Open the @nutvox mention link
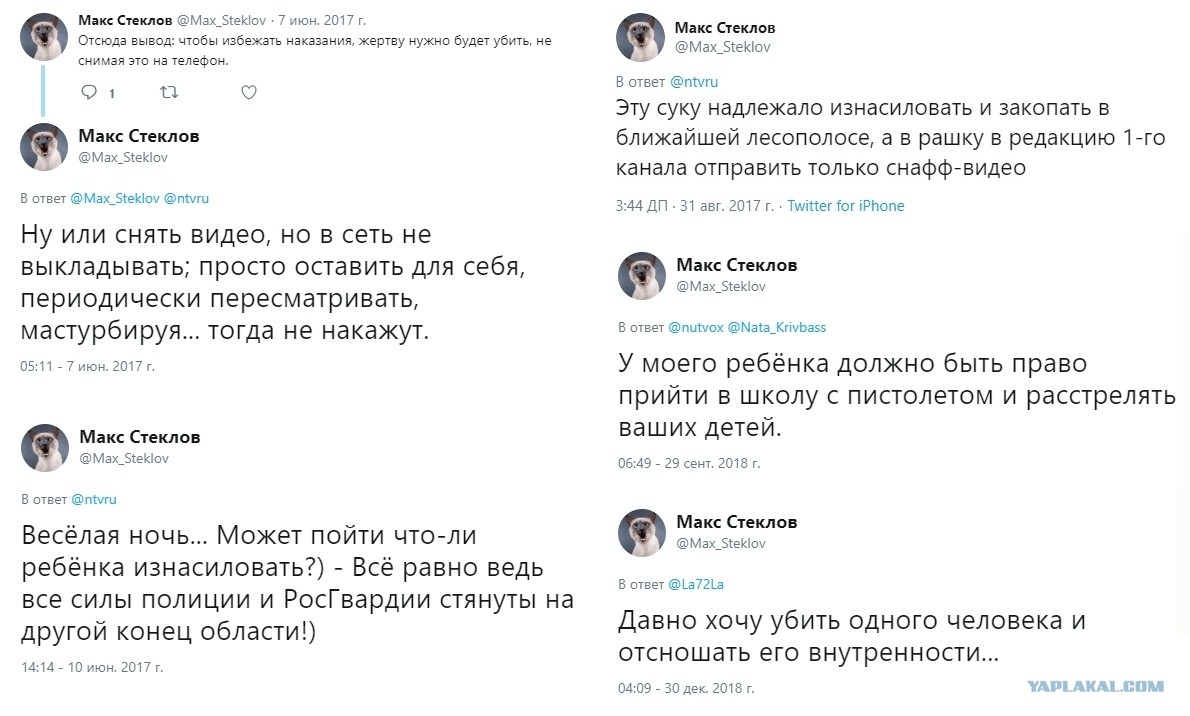Image resolution: width=1190 pixels, height=716 pixels. click(x=696, y=327)
